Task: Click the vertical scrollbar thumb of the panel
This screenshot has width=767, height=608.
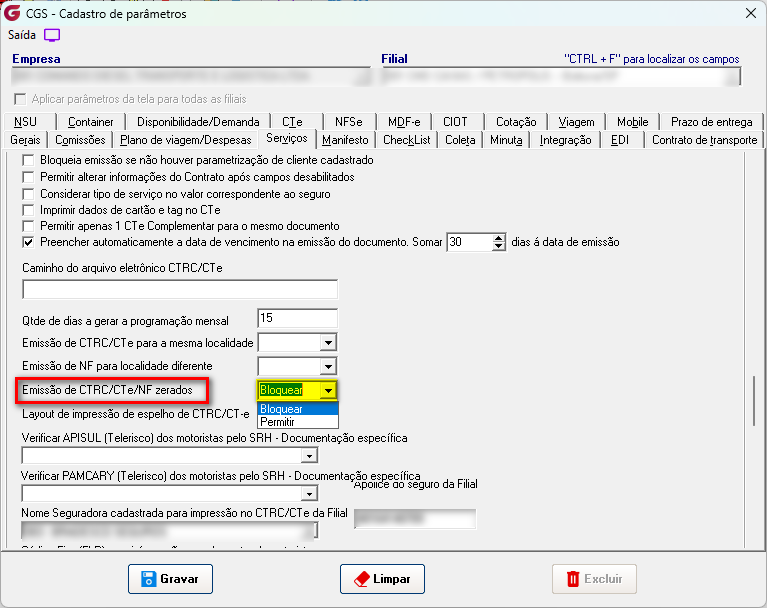Action: point(753,400)
